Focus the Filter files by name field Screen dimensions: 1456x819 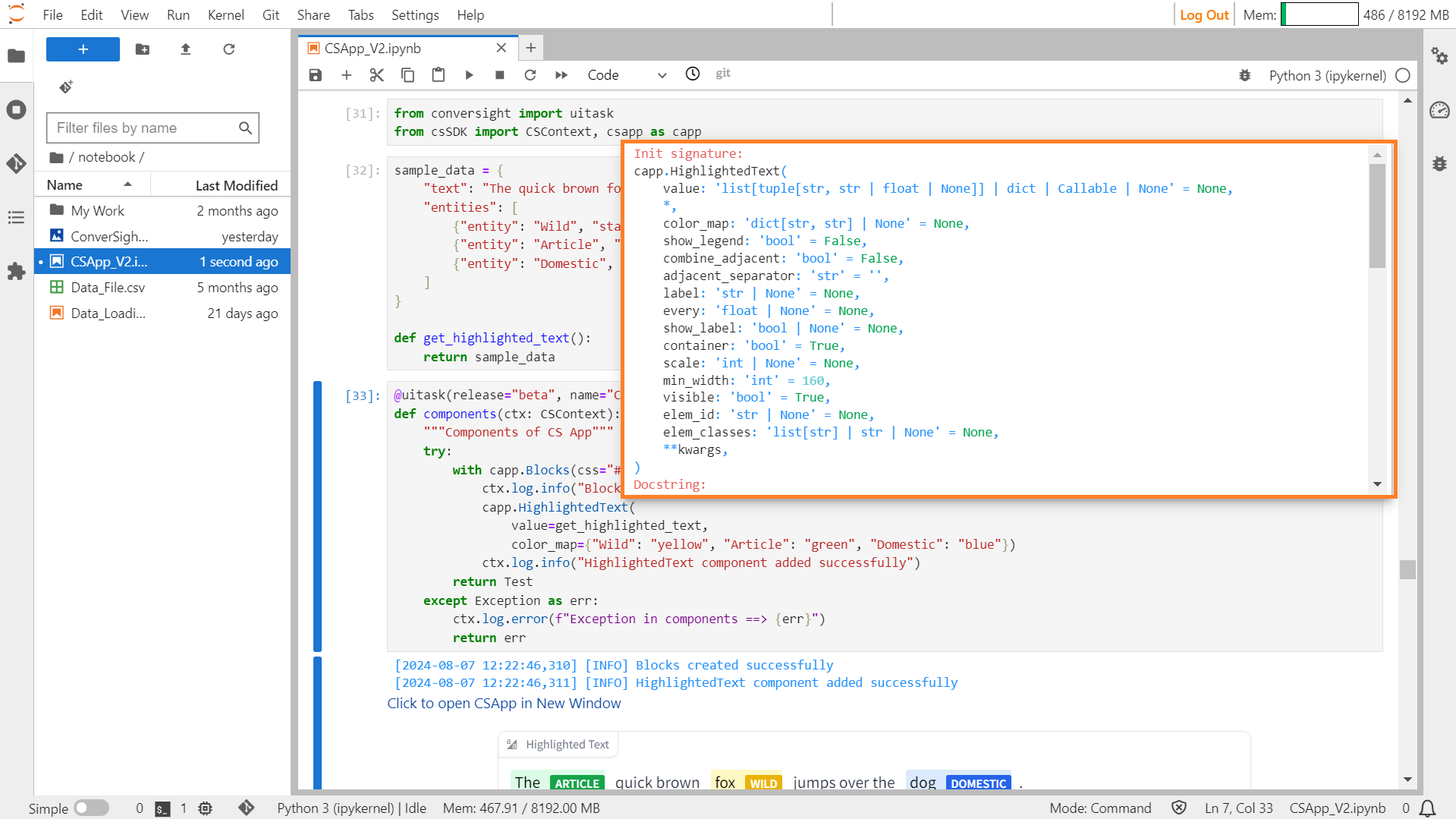[153, 128]
